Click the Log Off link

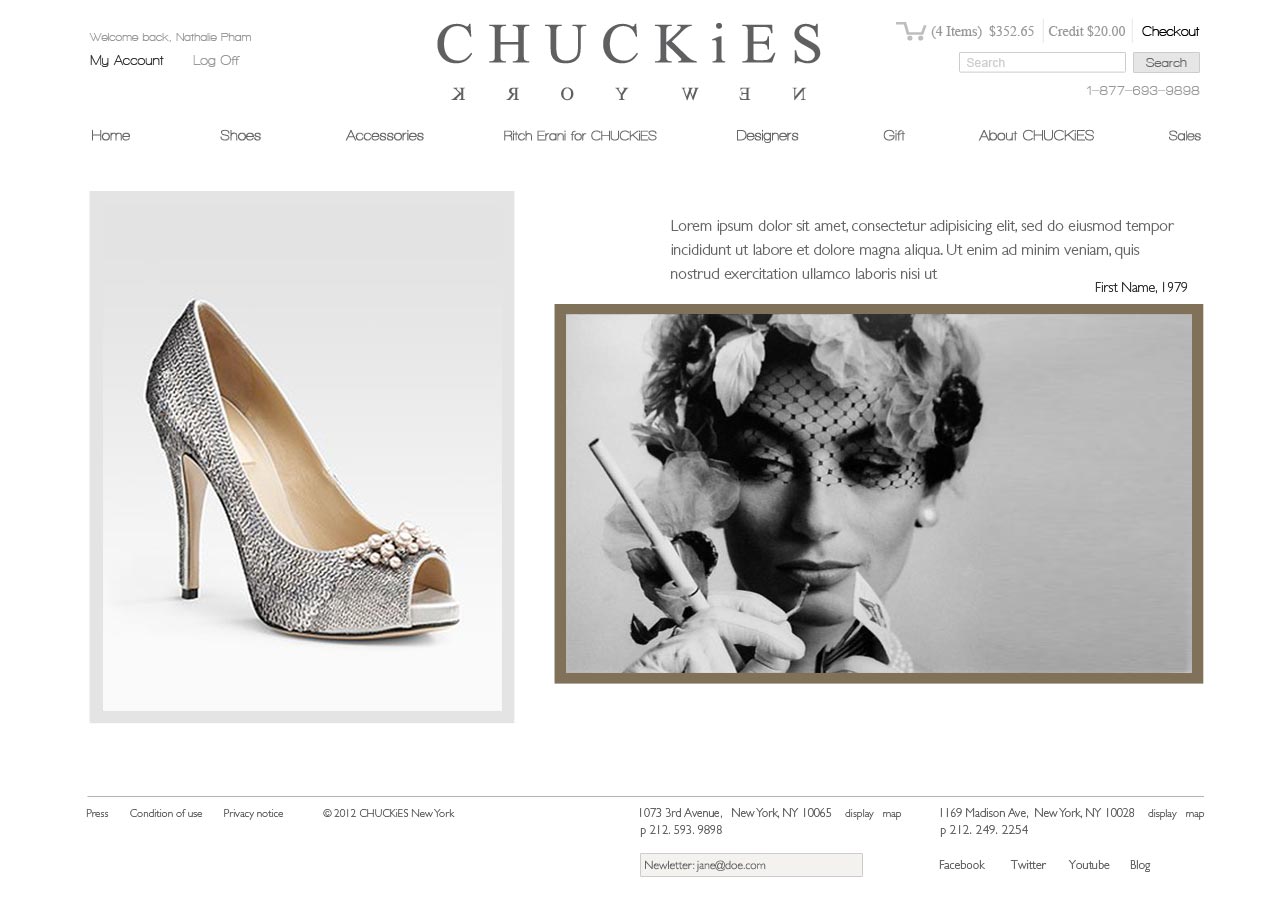216,60
